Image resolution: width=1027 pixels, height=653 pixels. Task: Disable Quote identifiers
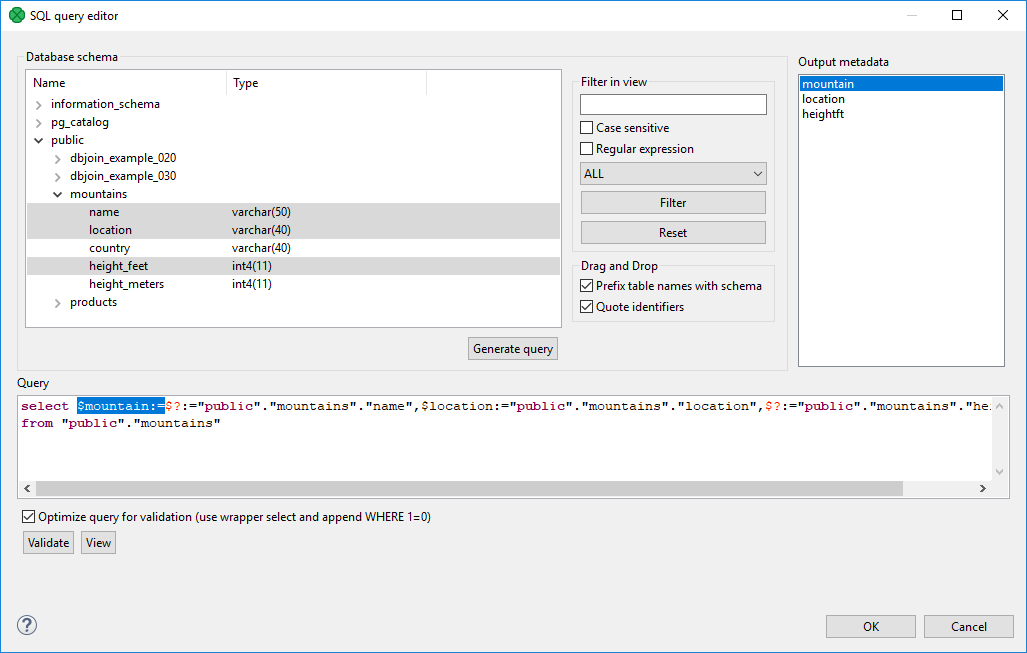588,306
